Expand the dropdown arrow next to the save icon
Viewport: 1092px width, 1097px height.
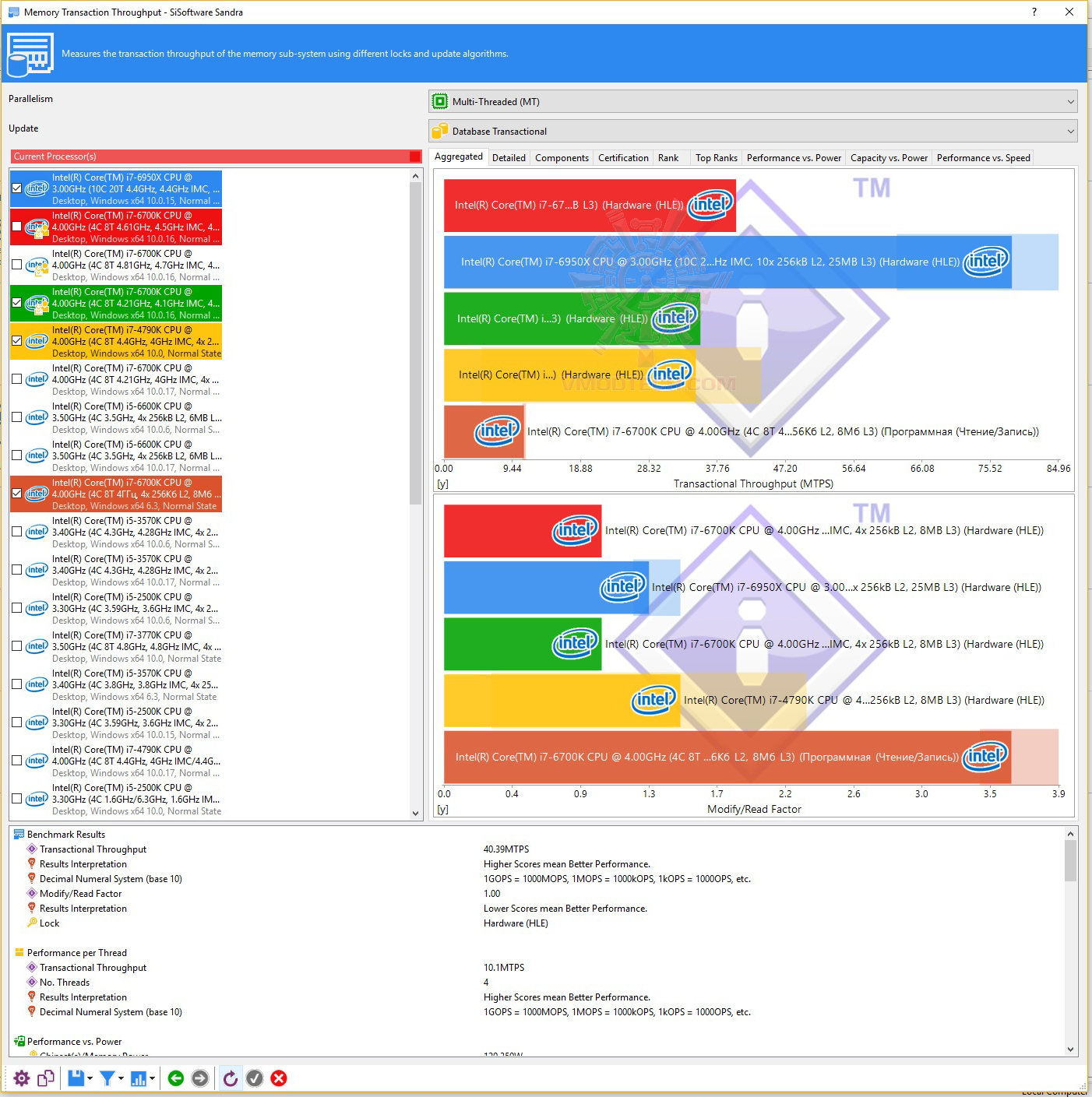click(x=90, y=1078)
